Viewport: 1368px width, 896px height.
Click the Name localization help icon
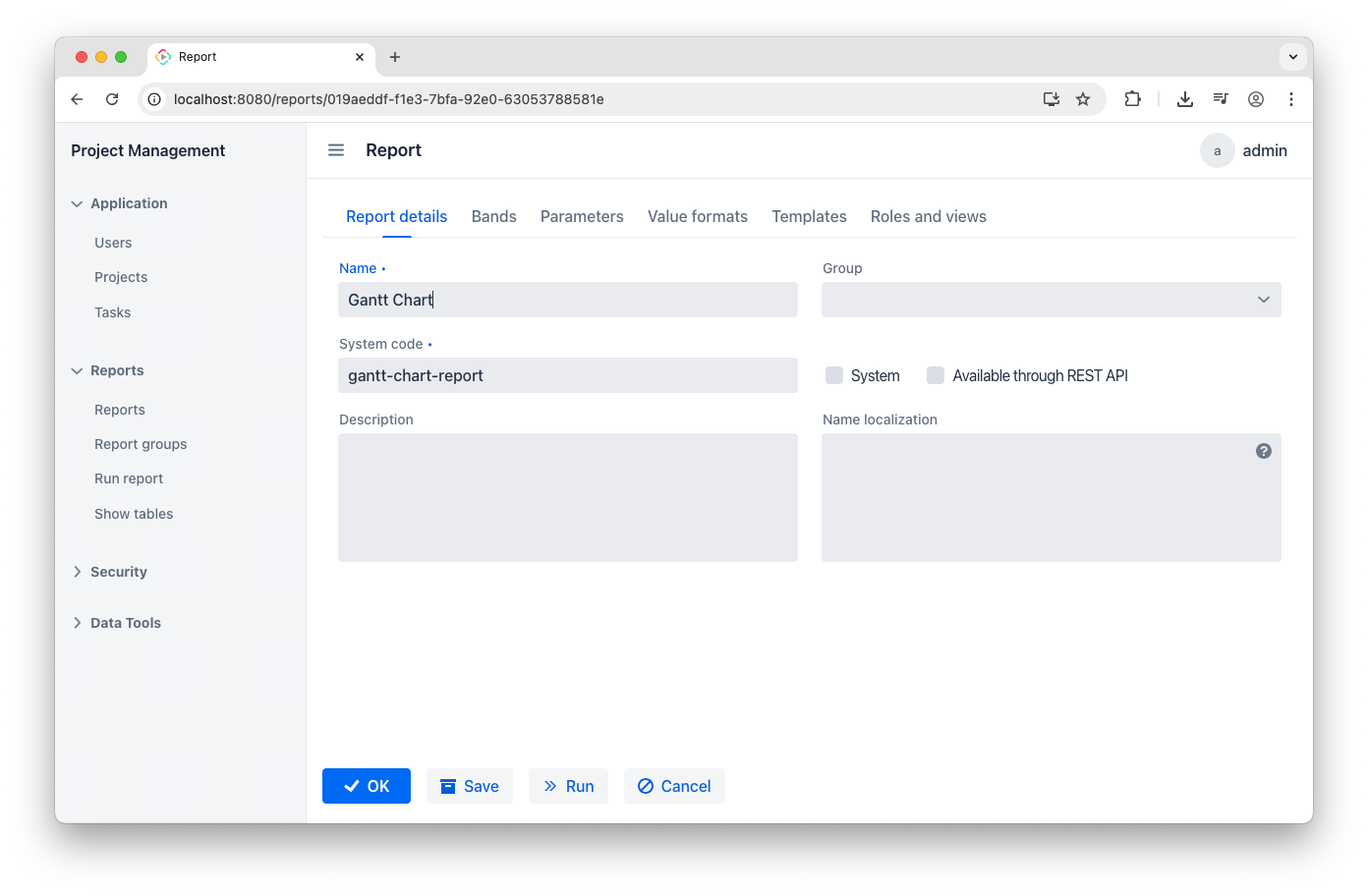(1264, 451)
